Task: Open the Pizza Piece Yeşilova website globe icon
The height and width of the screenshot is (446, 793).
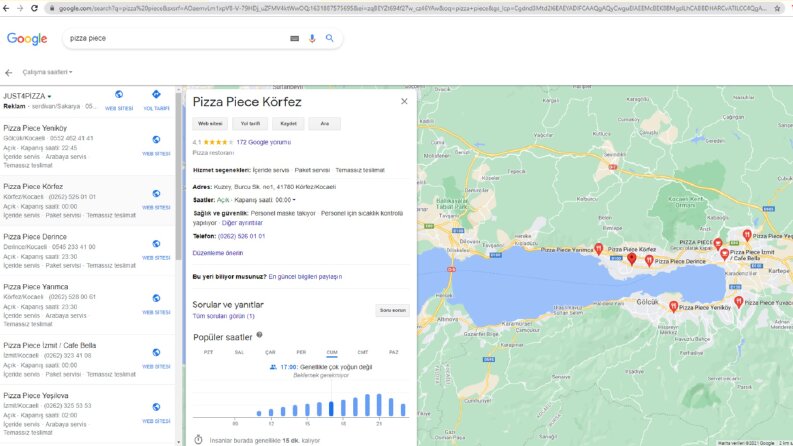Action: point(156,407)
